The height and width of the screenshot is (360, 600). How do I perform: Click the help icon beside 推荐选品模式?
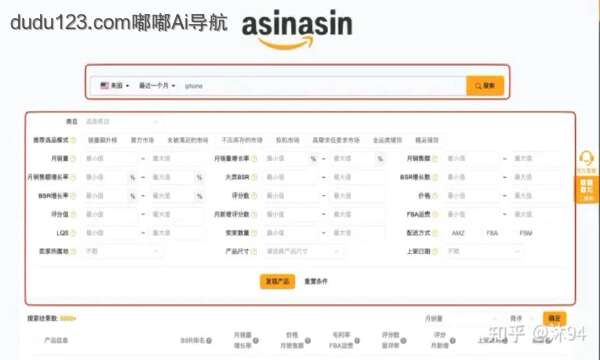(73, 140)
